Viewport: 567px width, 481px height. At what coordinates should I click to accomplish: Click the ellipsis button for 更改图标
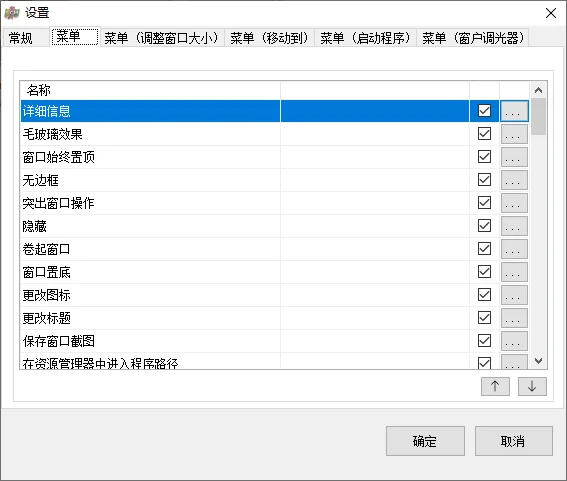pyautogui.click(x=514, y=295)
